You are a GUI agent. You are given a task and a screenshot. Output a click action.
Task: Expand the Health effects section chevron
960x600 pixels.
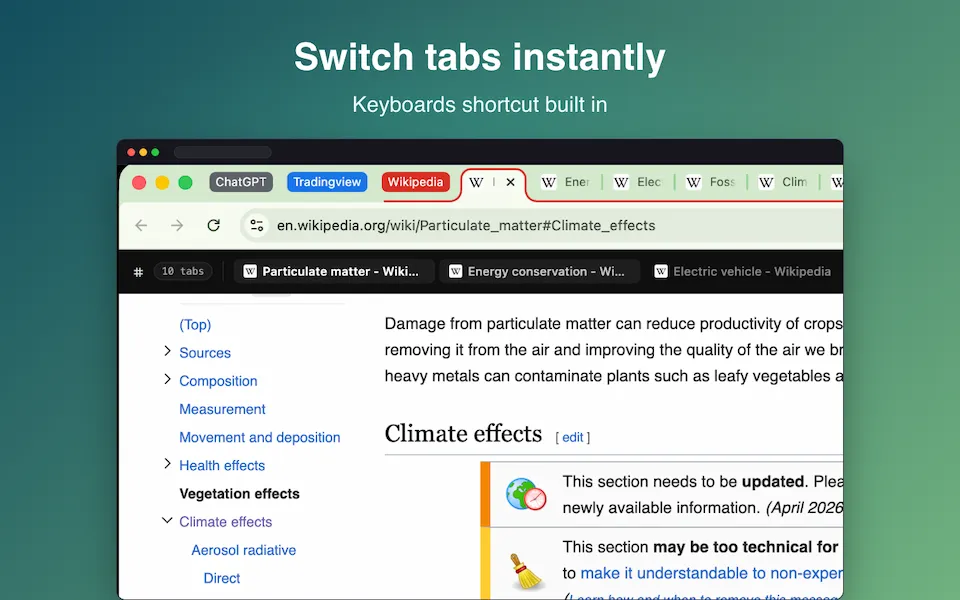(167, 463)
